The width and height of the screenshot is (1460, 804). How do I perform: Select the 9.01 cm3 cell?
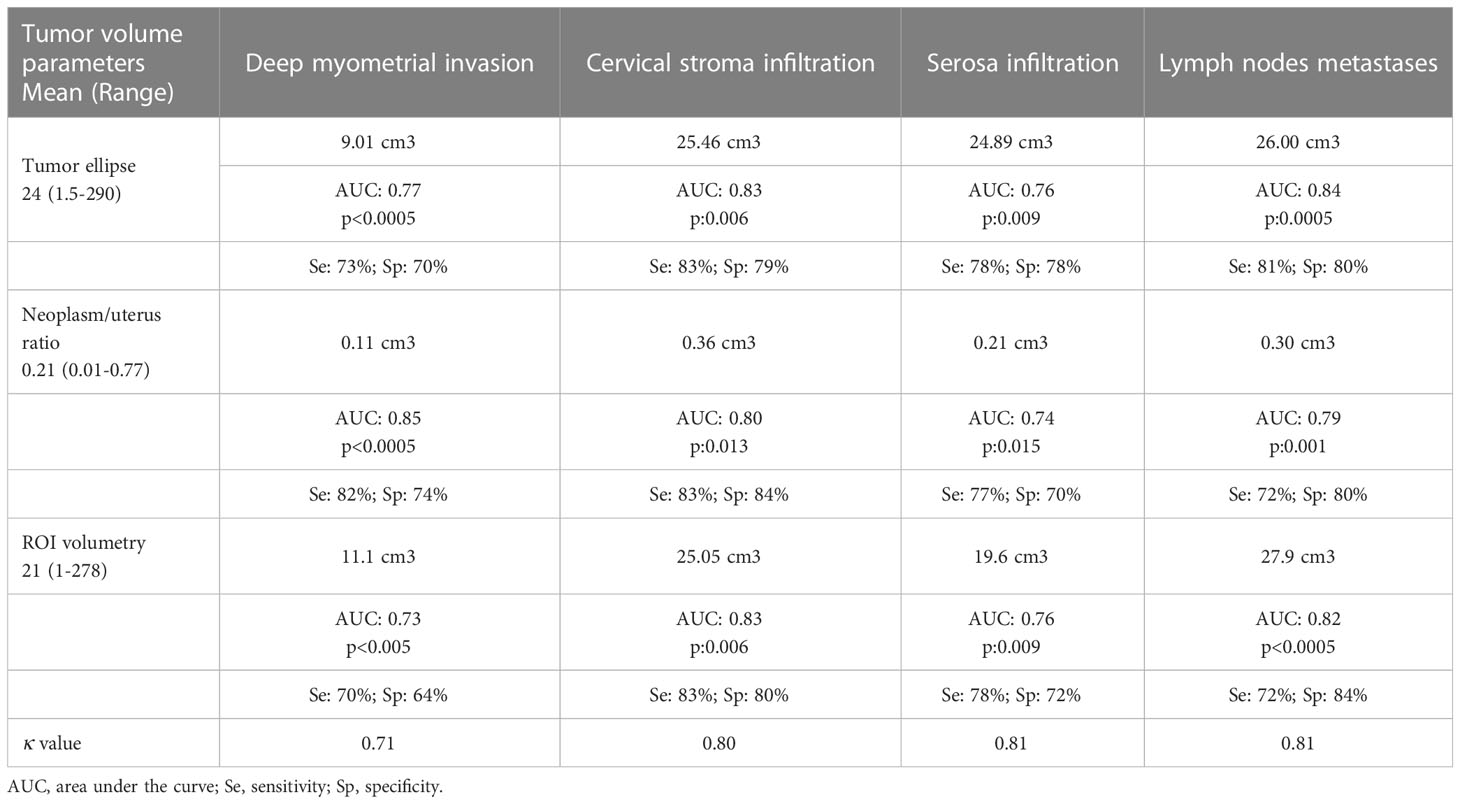389,142
